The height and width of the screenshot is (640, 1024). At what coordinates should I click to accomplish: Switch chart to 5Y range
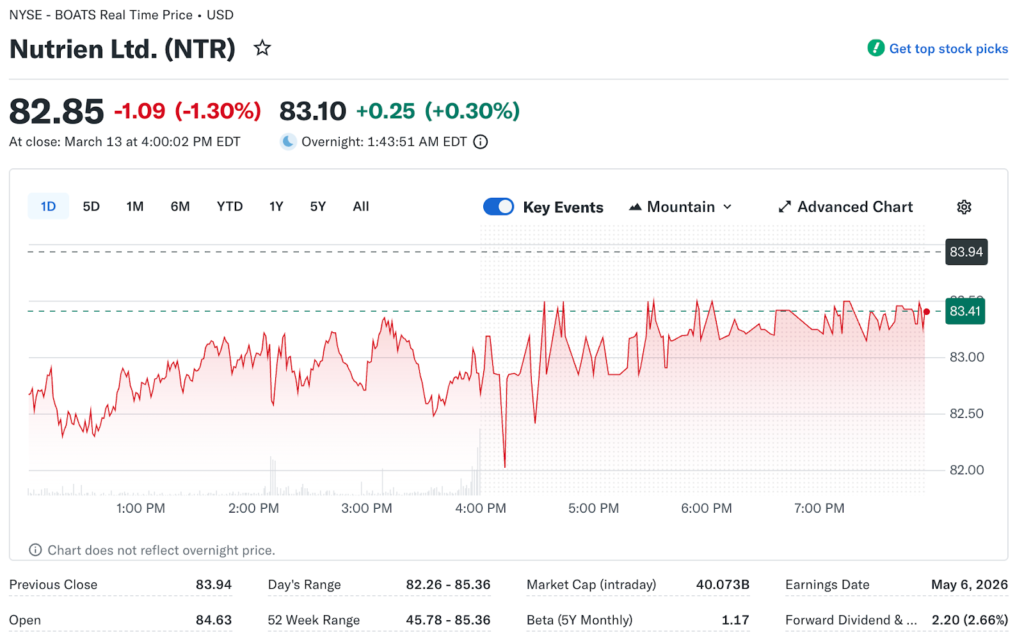coord(318,207)
